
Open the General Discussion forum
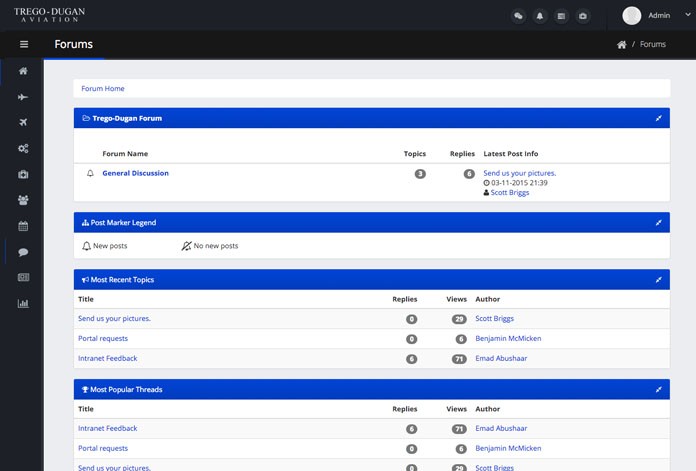tap(135, 173)
